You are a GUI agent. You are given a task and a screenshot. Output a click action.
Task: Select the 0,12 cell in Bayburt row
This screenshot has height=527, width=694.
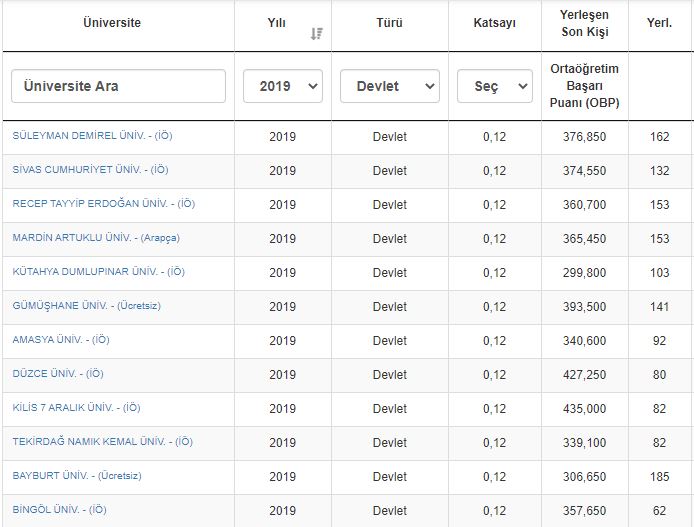click(x=494, y=477)
